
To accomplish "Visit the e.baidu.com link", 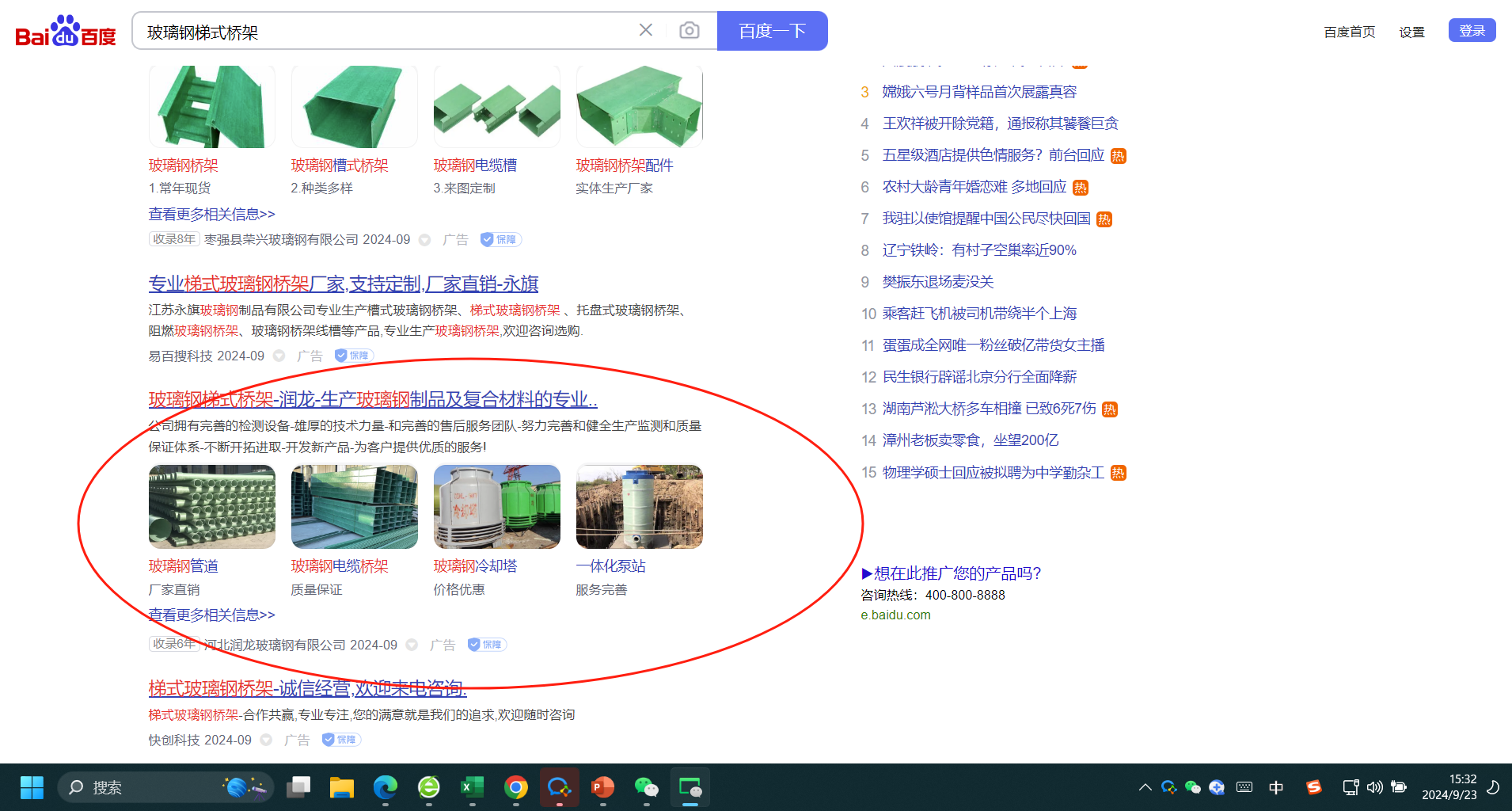I will [x=895, y=615].
